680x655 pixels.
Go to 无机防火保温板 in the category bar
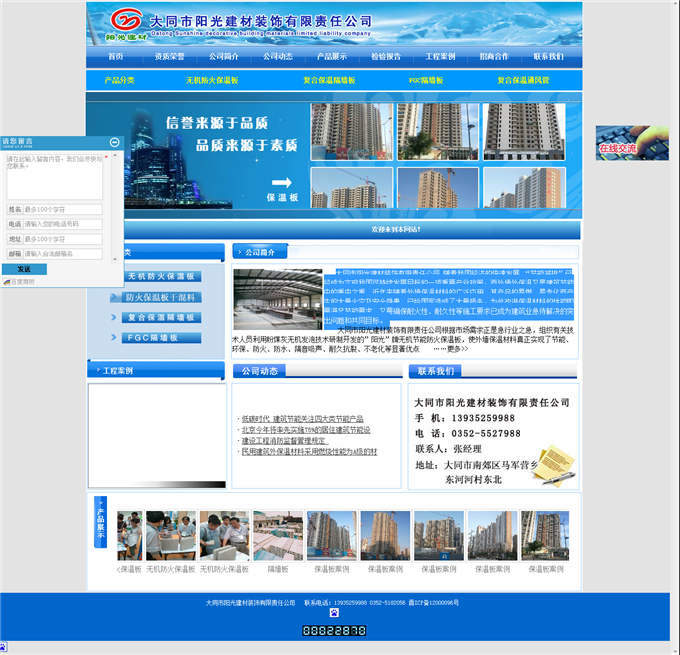point(212,79)
